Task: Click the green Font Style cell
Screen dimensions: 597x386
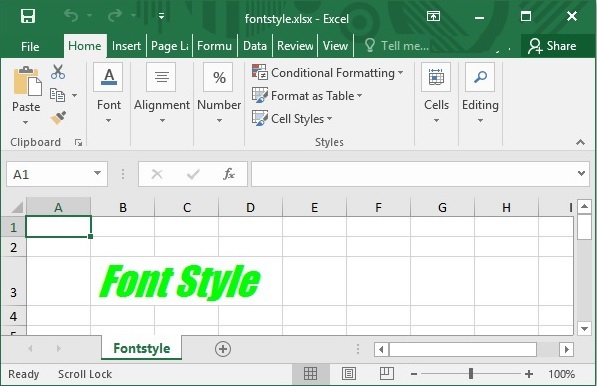Action: tap(180, 281)
